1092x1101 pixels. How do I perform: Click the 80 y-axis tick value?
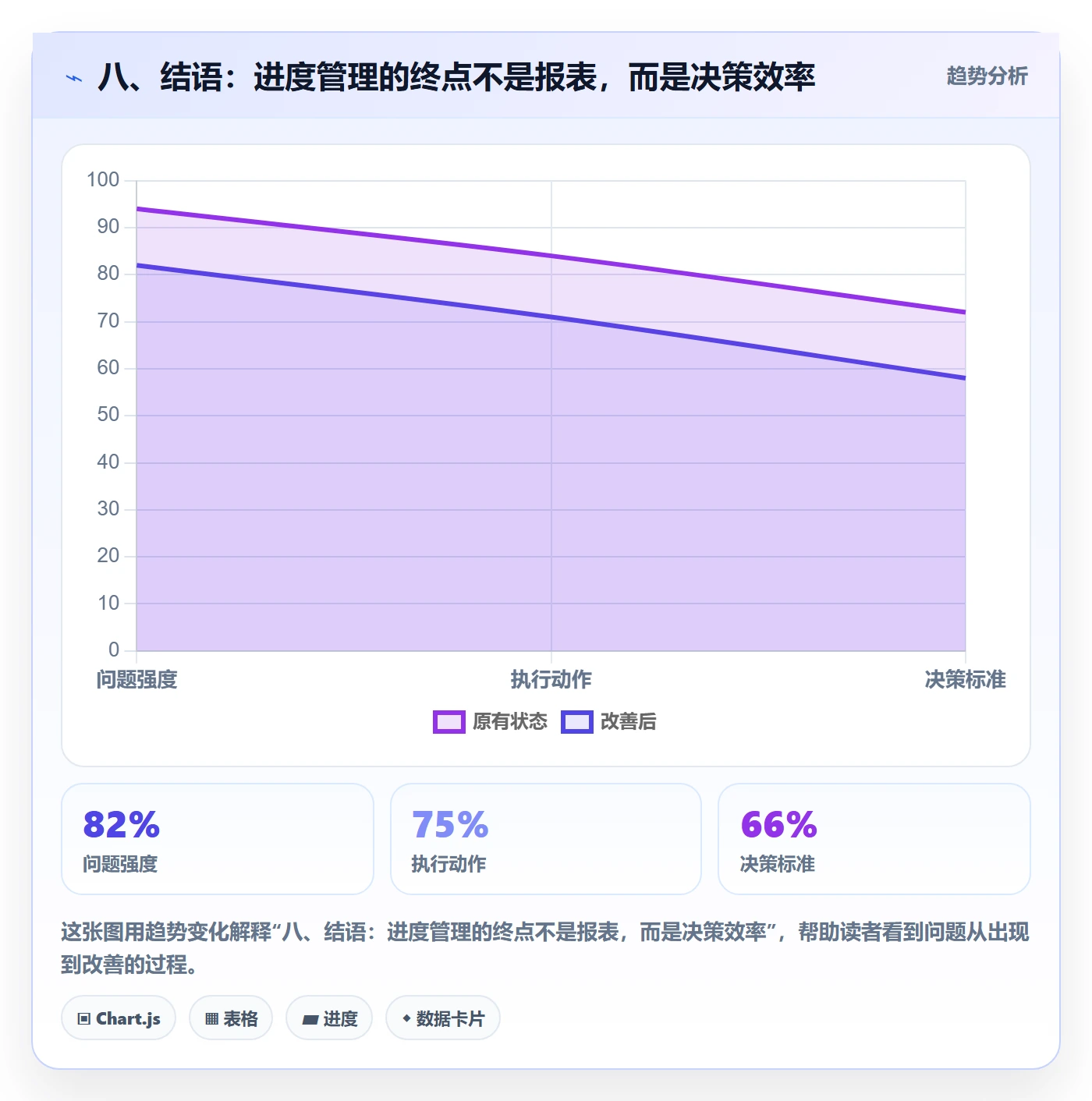[108, 274]
